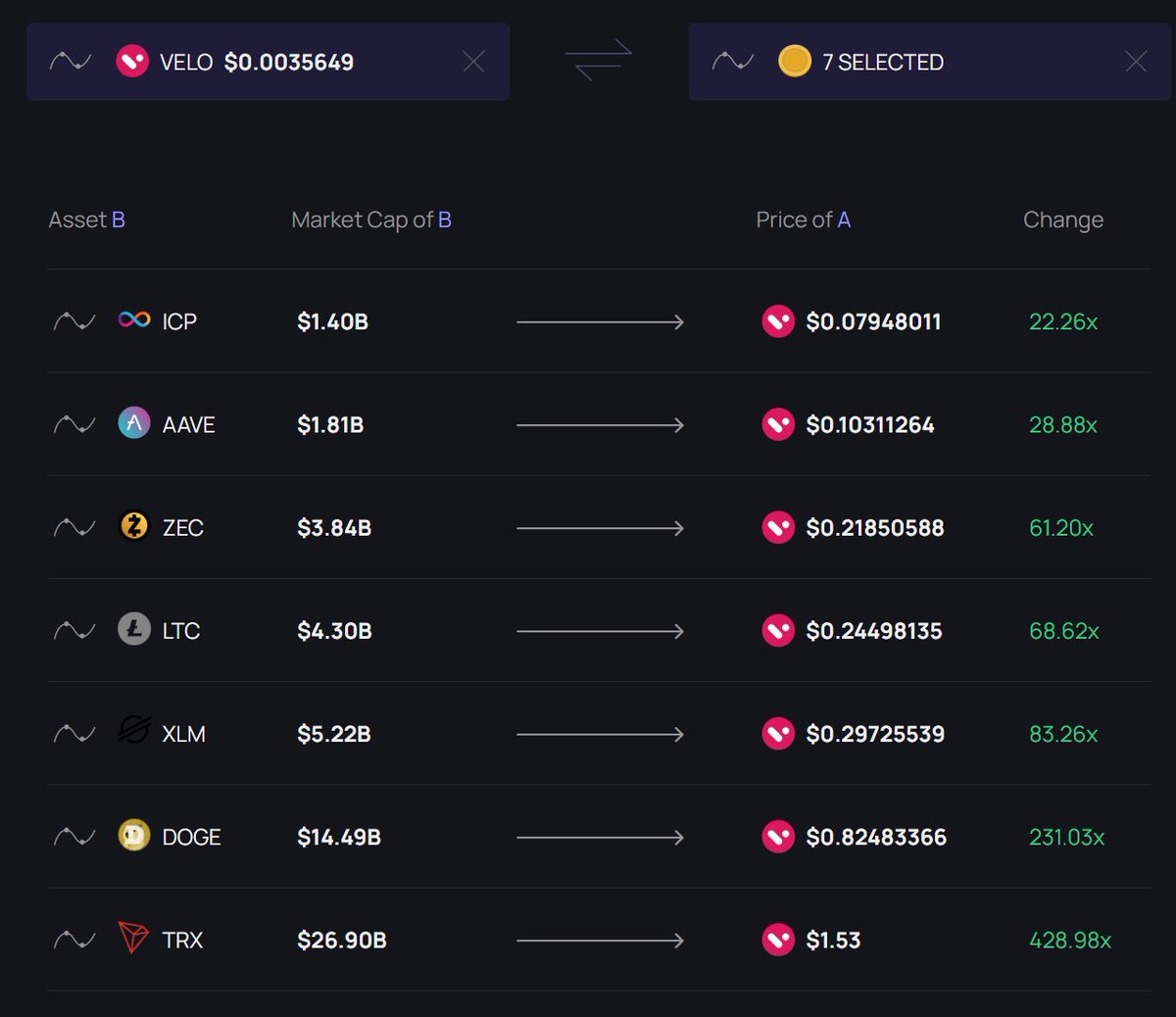
Task: Click the swap assets arrows icon
Action: [x=599, y=60]
